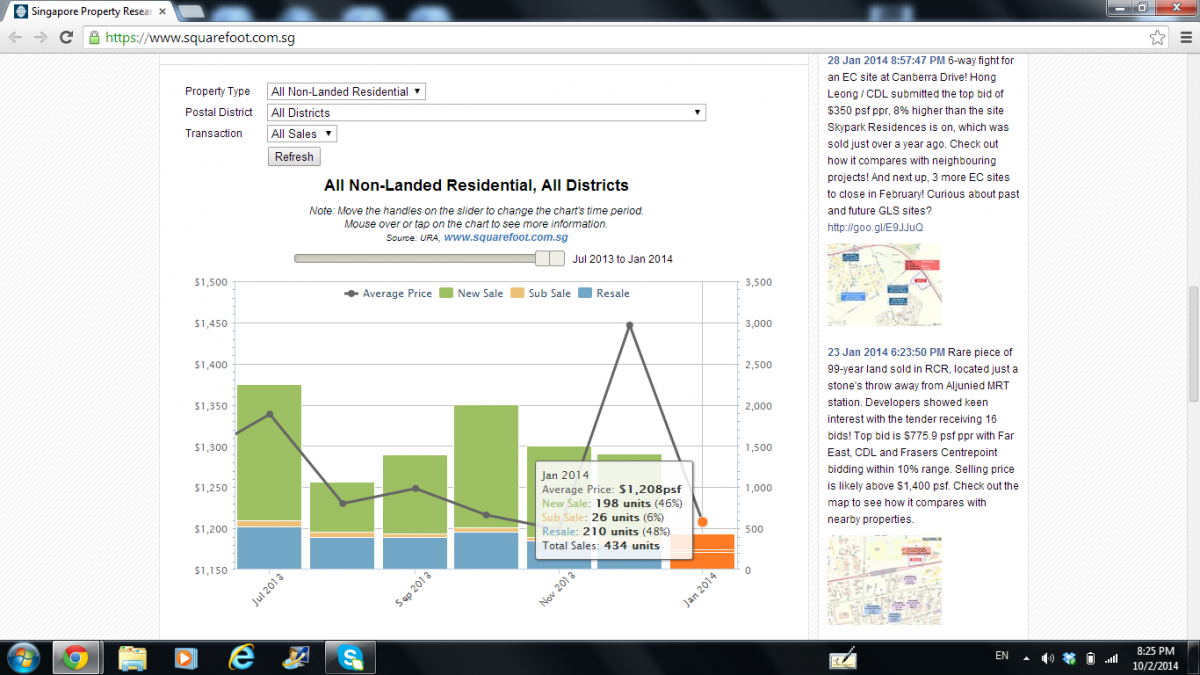Open the Postal District dropdown
Image resolution: width=1200 pixels, height=675 pixels.
click(486, 112)
